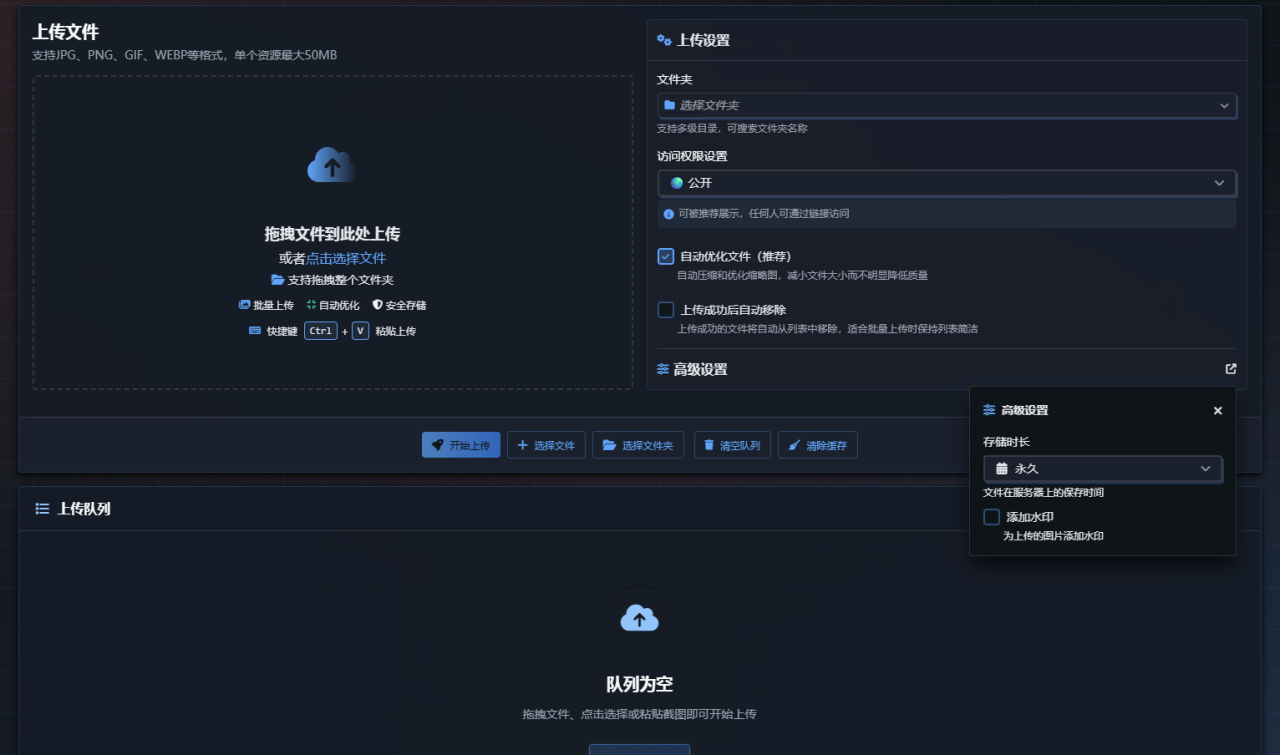Viewport: 1280px width, 755px height.
Task: Enable the 添加水印 checkbox
Action: point(992,517)
